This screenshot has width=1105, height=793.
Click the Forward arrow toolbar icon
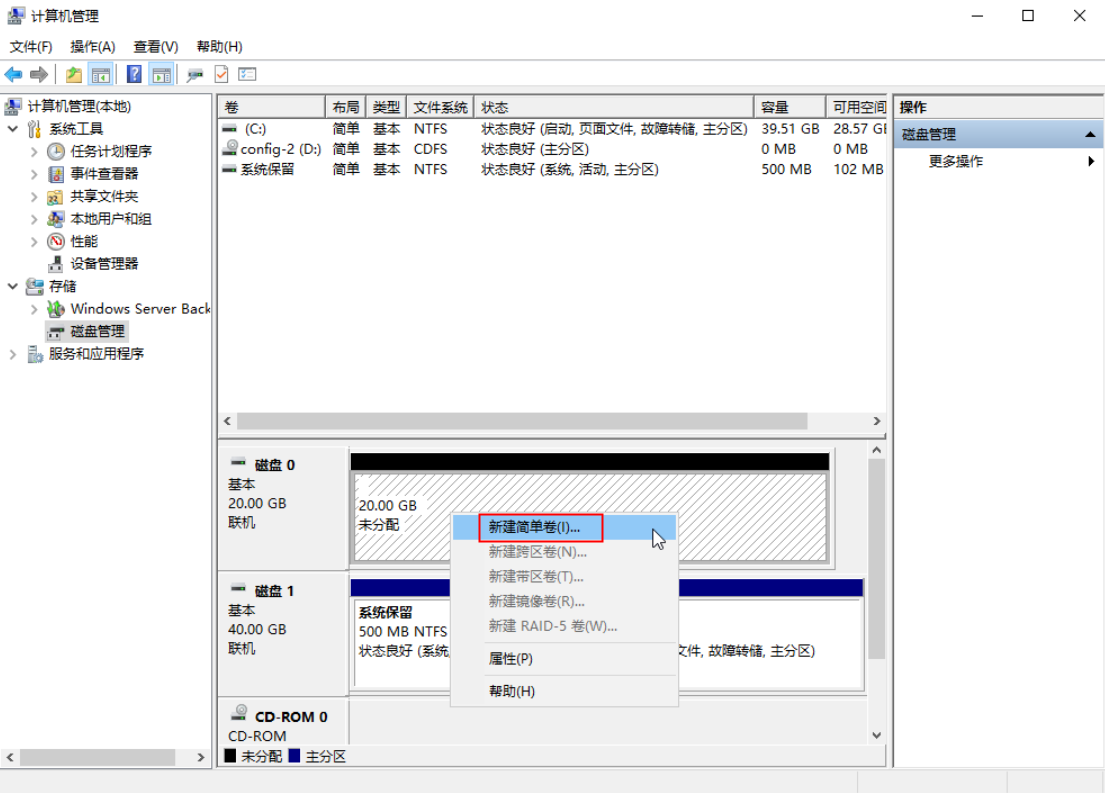coord(39,74)
